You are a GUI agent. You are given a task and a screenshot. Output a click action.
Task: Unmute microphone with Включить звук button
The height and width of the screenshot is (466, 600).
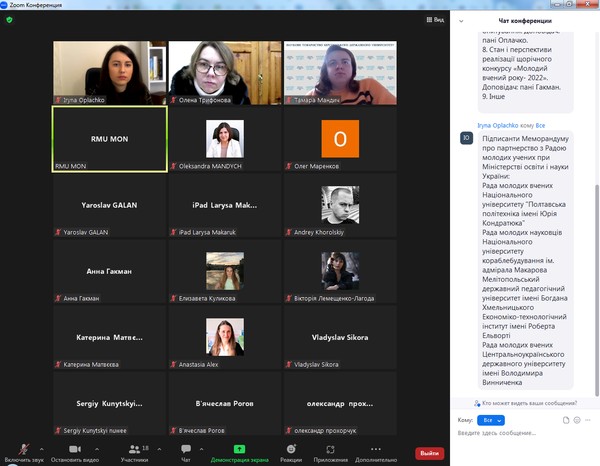point(23,451)
